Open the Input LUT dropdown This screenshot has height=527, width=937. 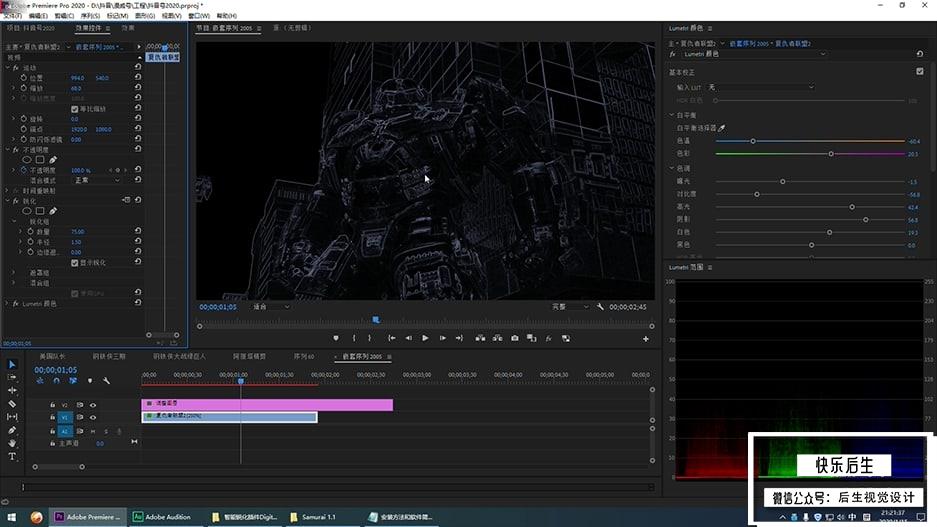761,87
